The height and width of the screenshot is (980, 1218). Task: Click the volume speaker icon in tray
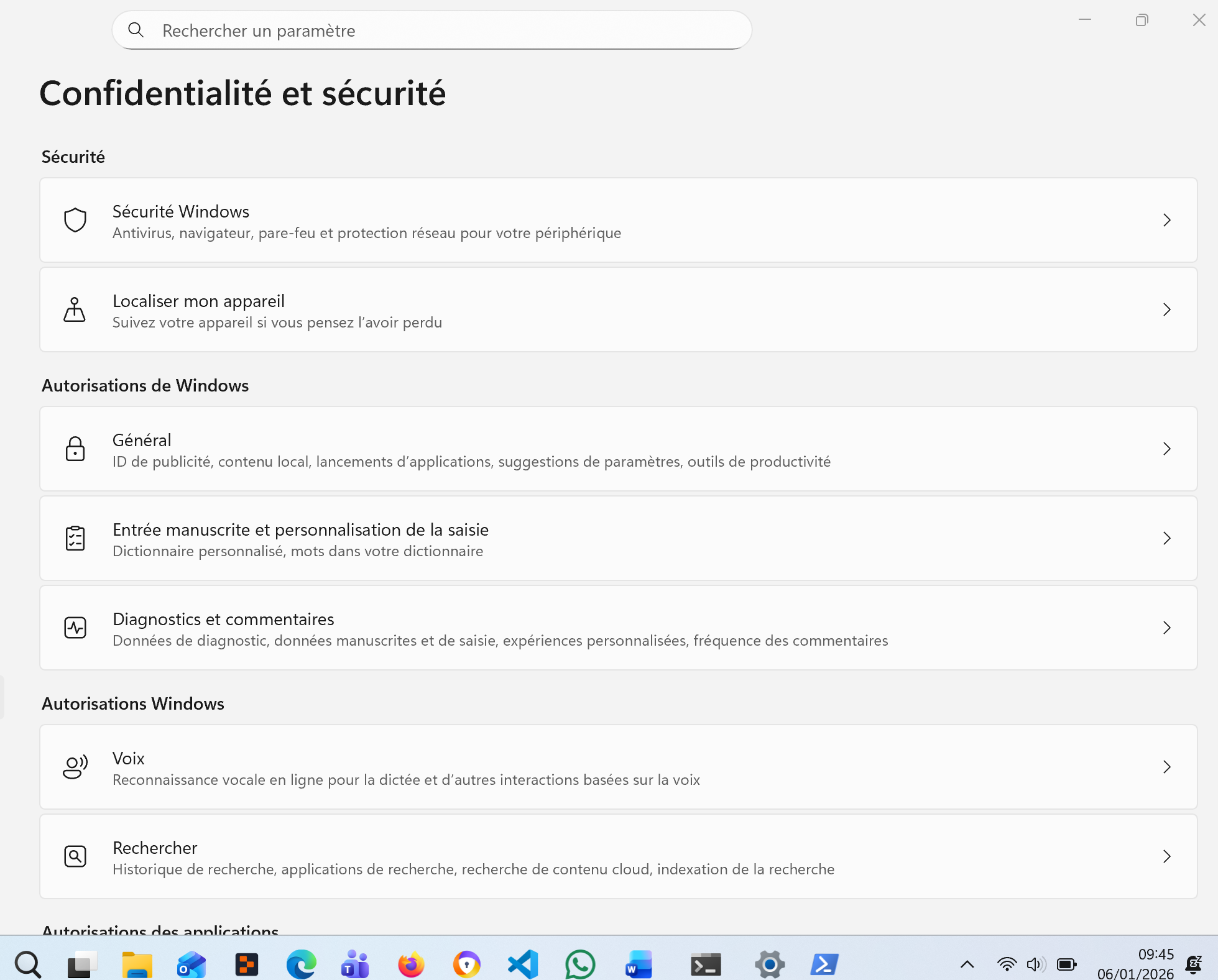point(1035,964)
